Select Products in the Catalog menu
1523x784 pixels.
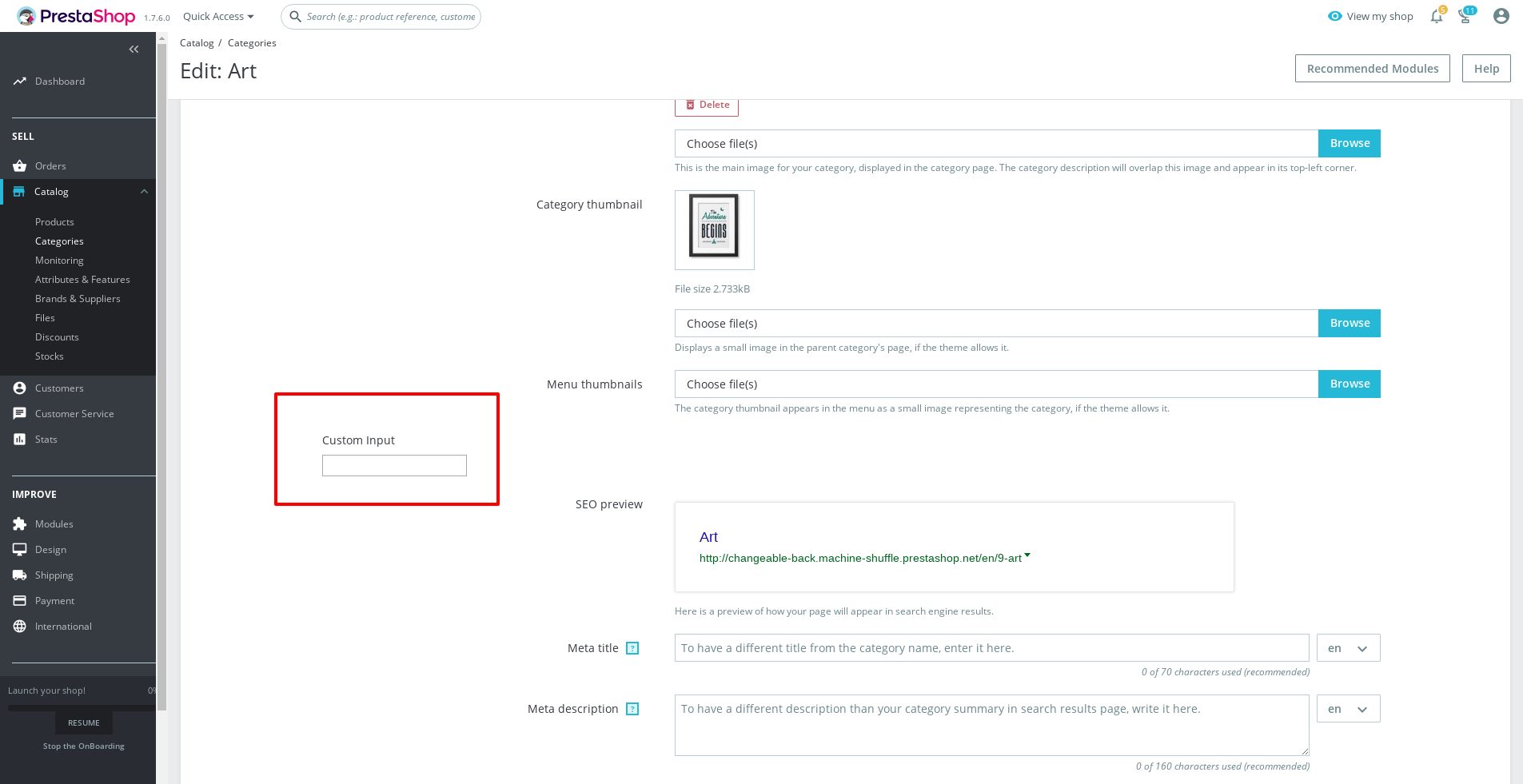tap(54, 221)
